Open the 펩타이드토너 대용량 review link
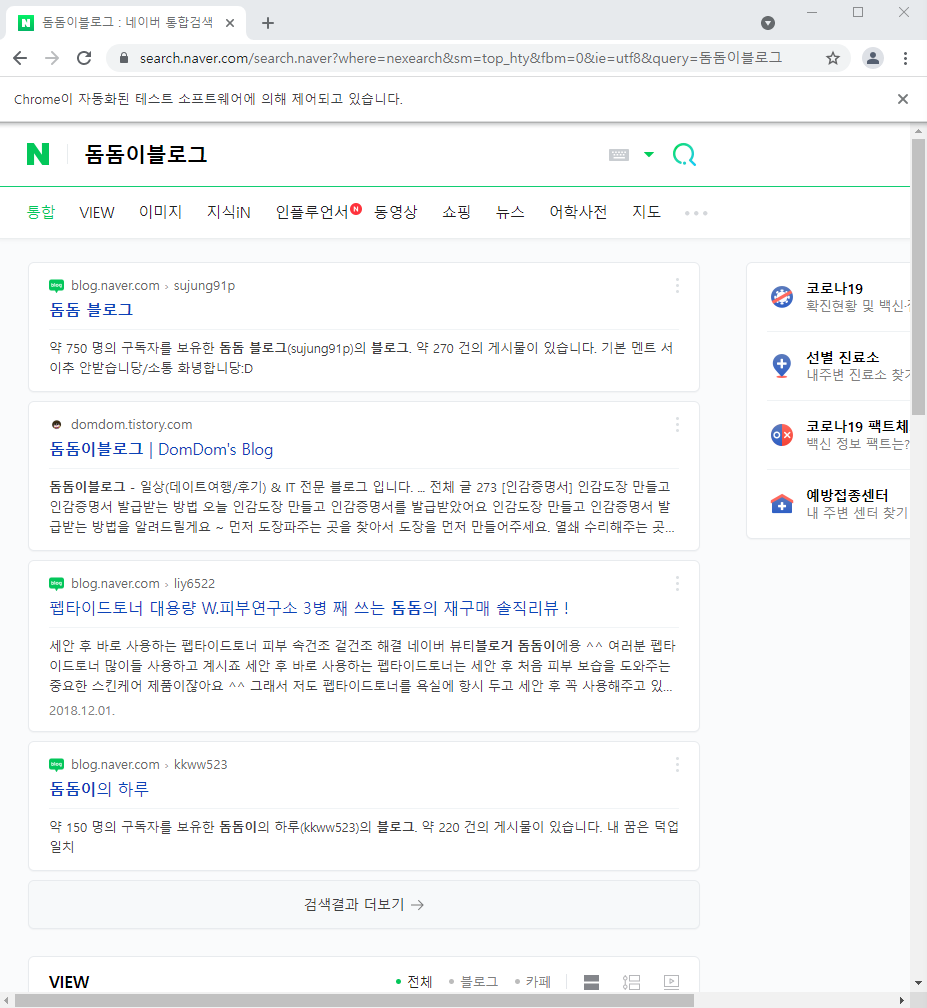Image resolution: width=927 pixels, height=1008 pixels. point(309,608)
